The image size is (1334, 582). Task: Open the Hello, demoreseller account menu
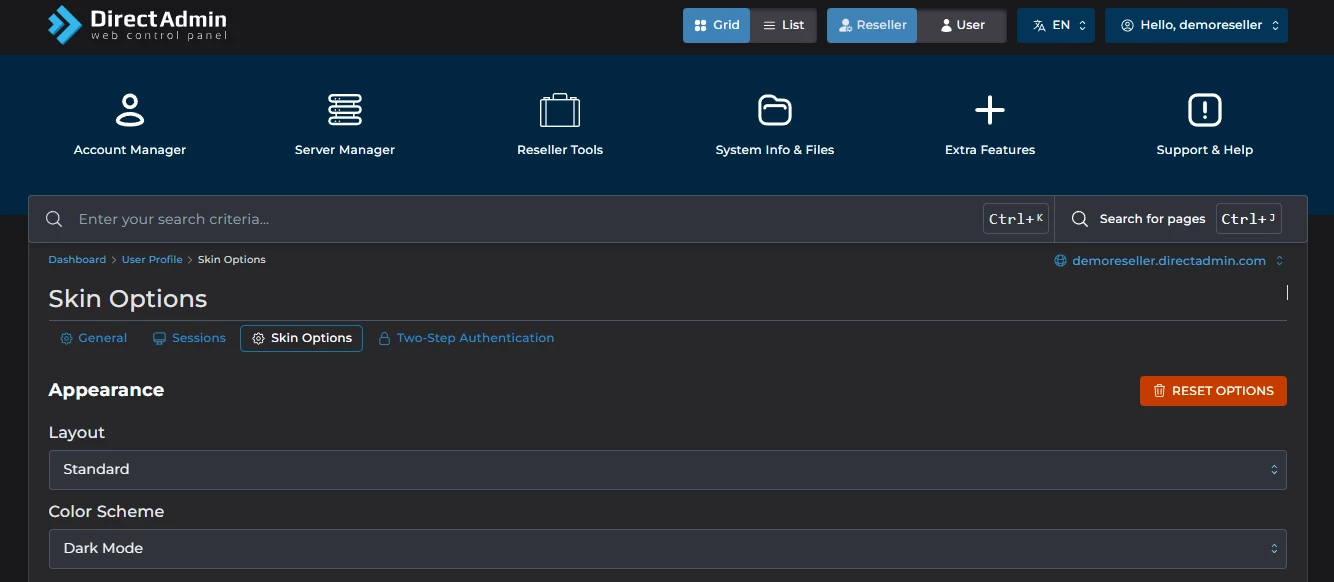[x=1196, y=25]
